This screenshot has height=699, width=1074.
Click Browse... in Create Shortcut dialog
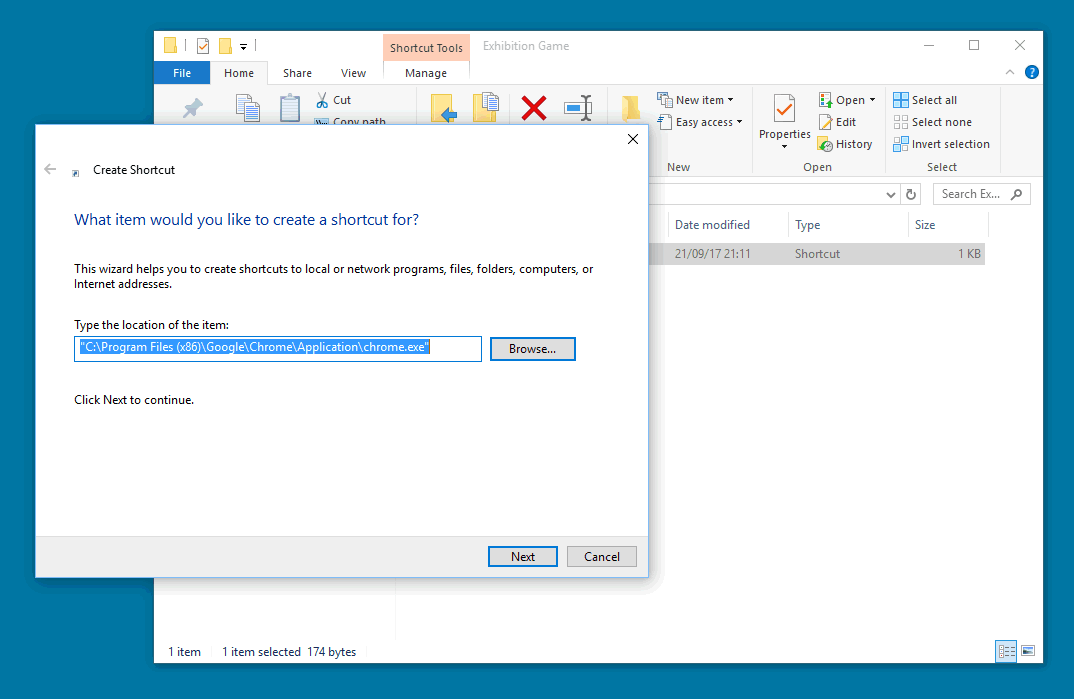[x=532, y=348]
